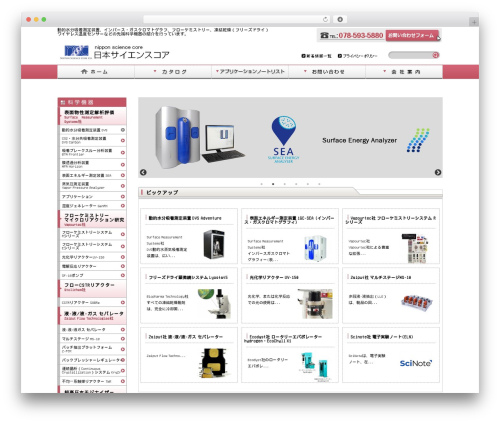Click the ピックアップ section heading
Image resolution: width=500 pixels, height=423 pixels.
click(162, 192)
